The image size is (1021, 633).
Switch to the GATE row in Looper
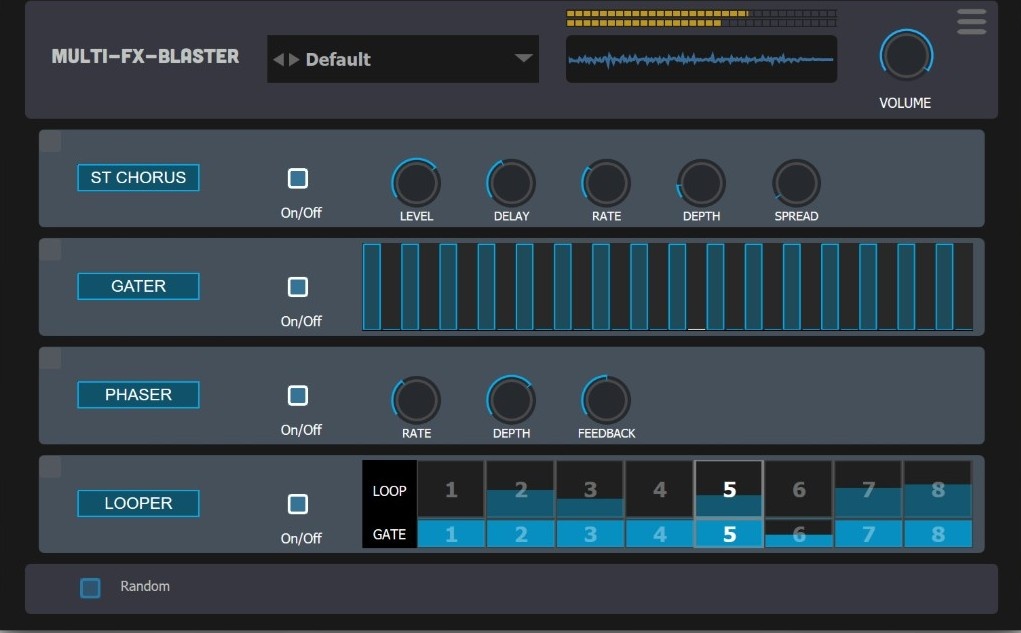388,533
